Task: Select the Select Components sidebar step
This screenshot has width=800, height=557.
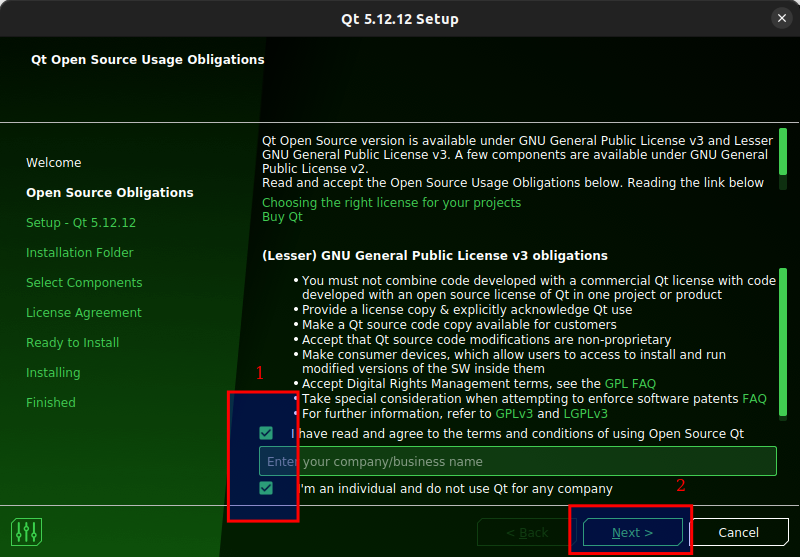Action: pyautogui.click(x=84, y=283)
